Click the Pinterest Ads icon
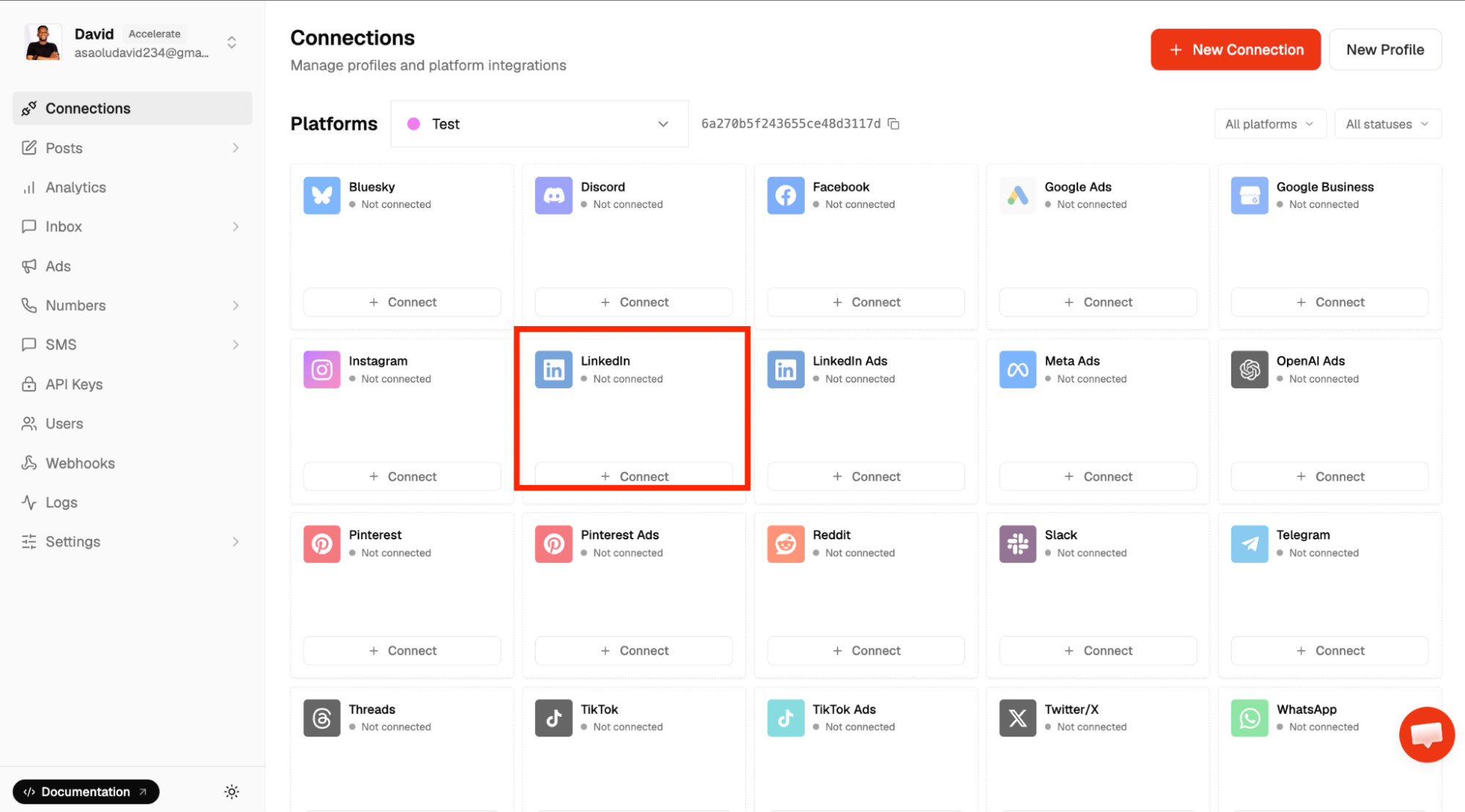The height and width of the screenshot is (812, 1465). (x=553, y=544)
